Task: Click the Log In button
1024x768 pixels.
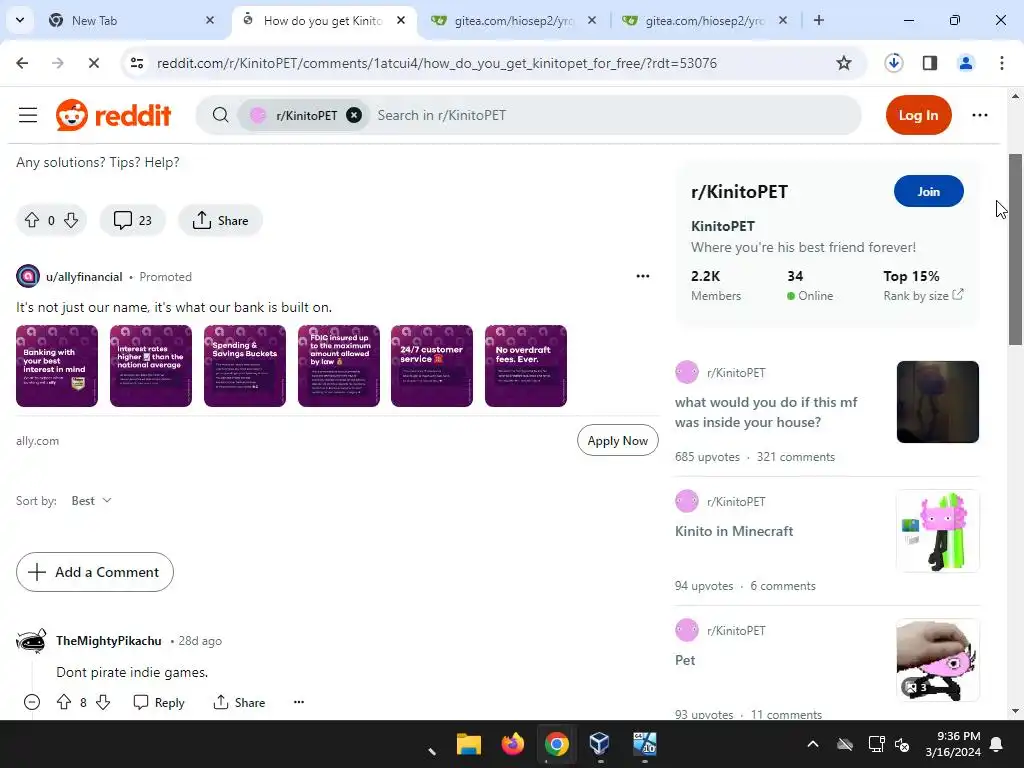Action: click(x=918, y=116)
